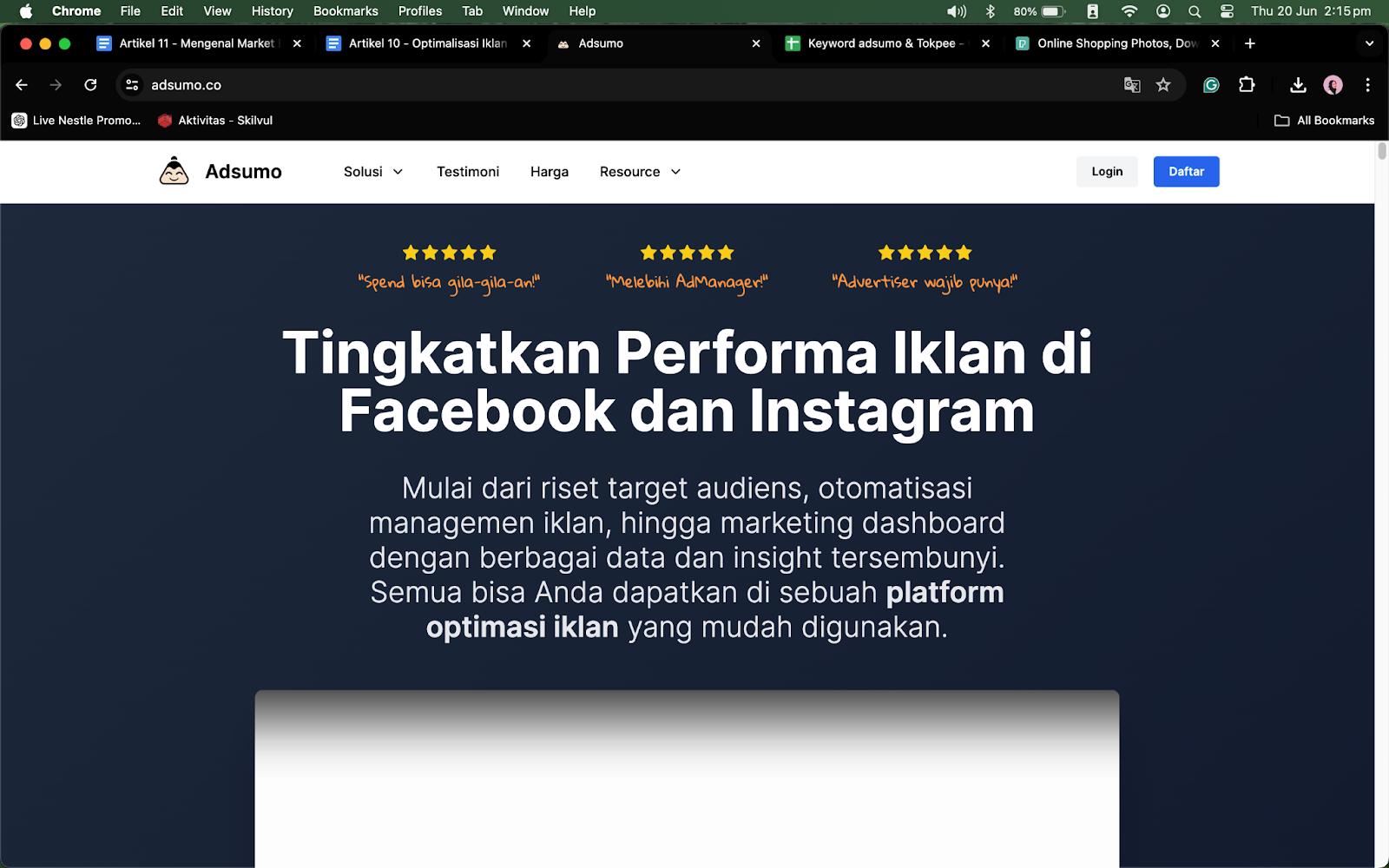
Task: Open the Google Translate page icon
Action: 1132,85
